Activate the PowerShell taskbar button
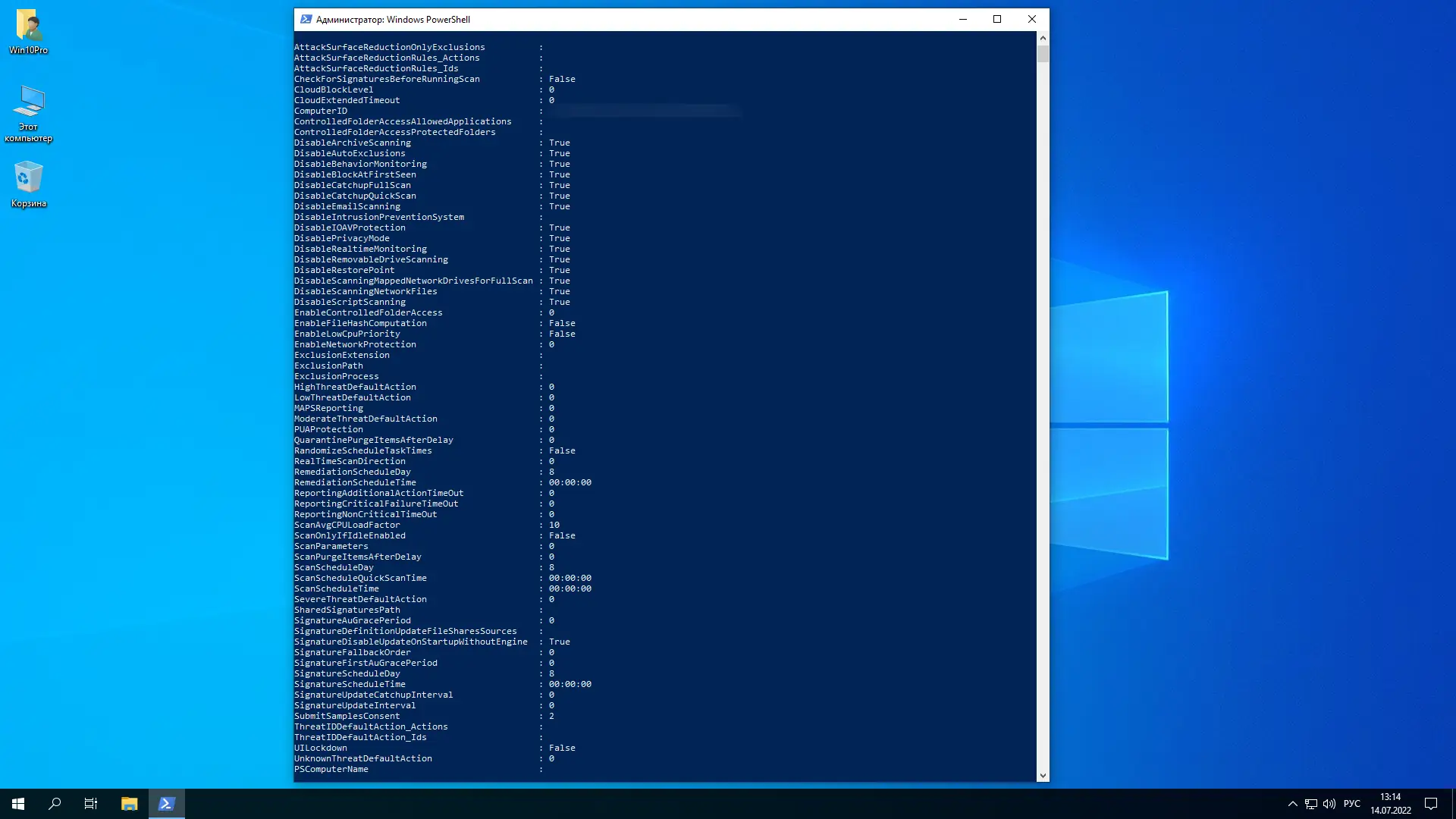The height and width of the screenshot is (819, 1456). tap(167, 804)
